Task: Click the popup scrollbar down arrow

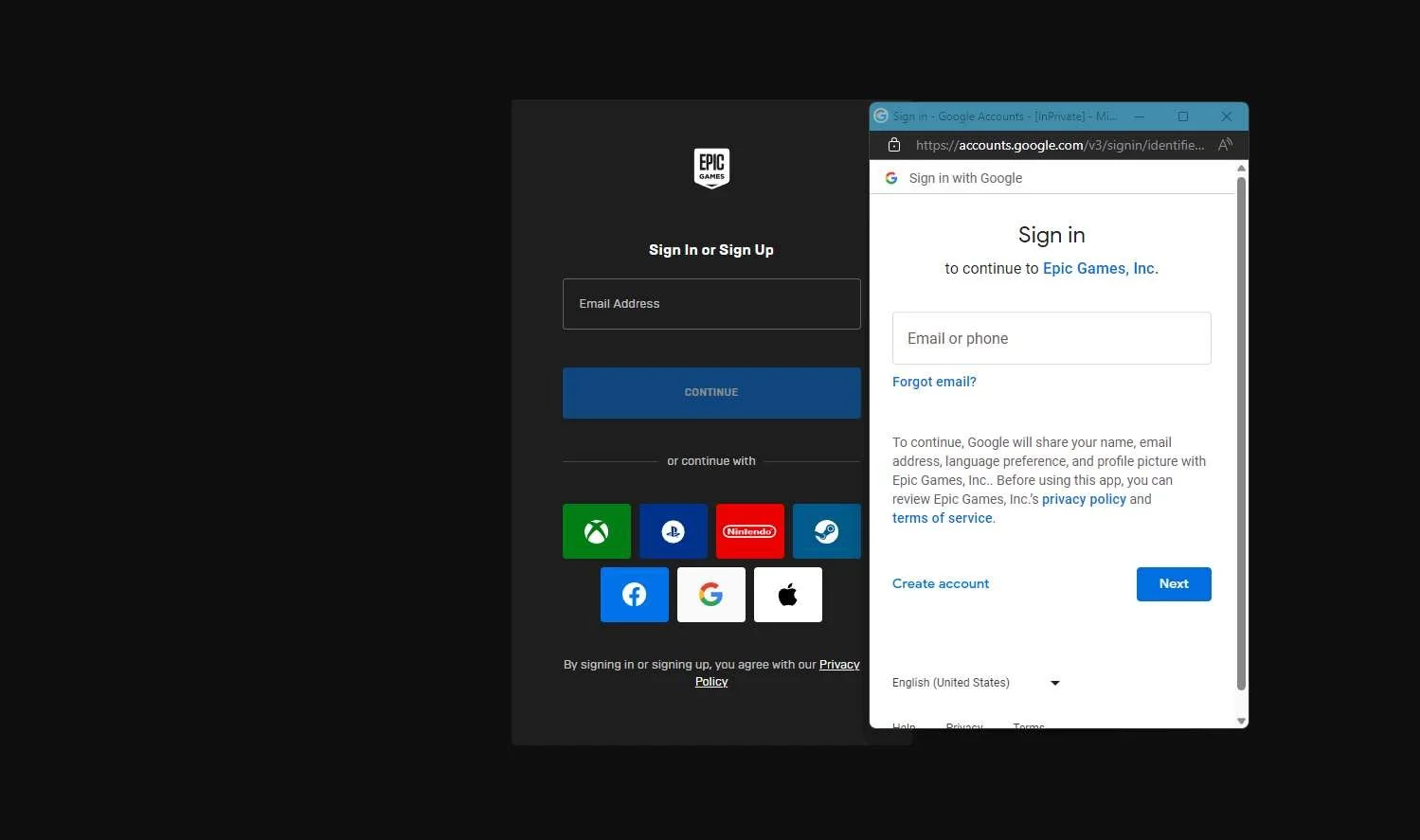Action: tap(1241, 722)
